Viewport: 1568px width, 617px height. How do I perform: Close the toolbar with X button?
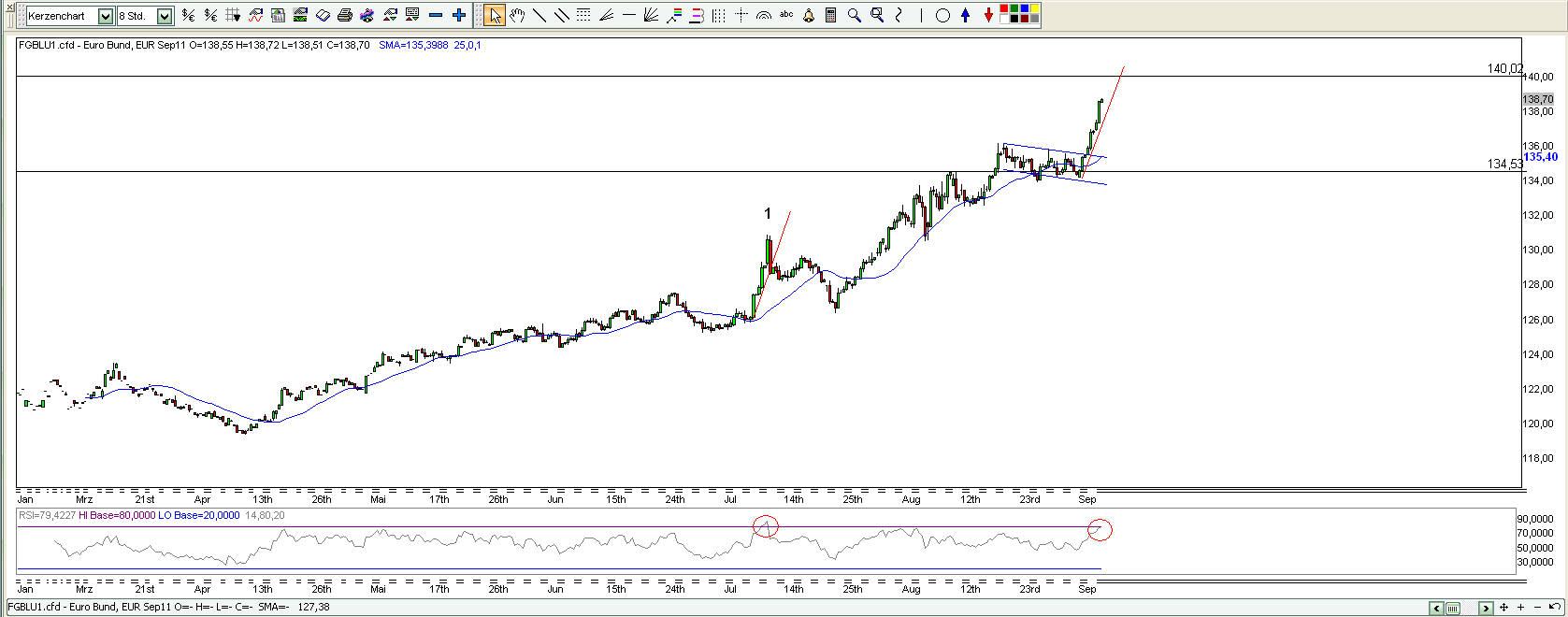(8, 7)
